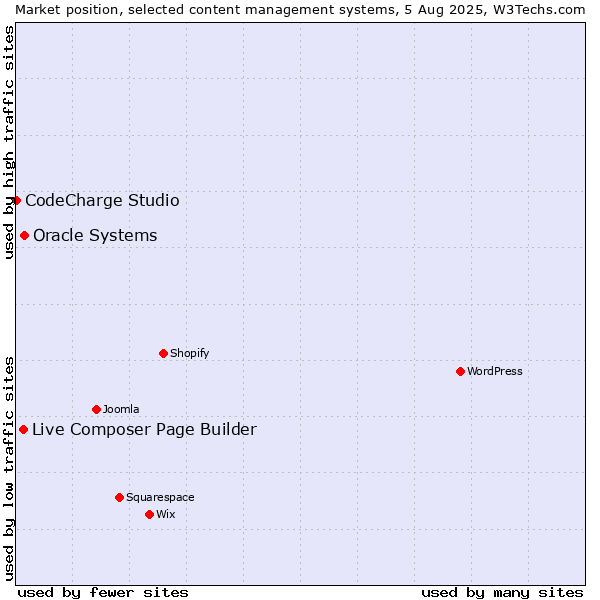Select the Squarespace red dot

[x=119, y=497]
